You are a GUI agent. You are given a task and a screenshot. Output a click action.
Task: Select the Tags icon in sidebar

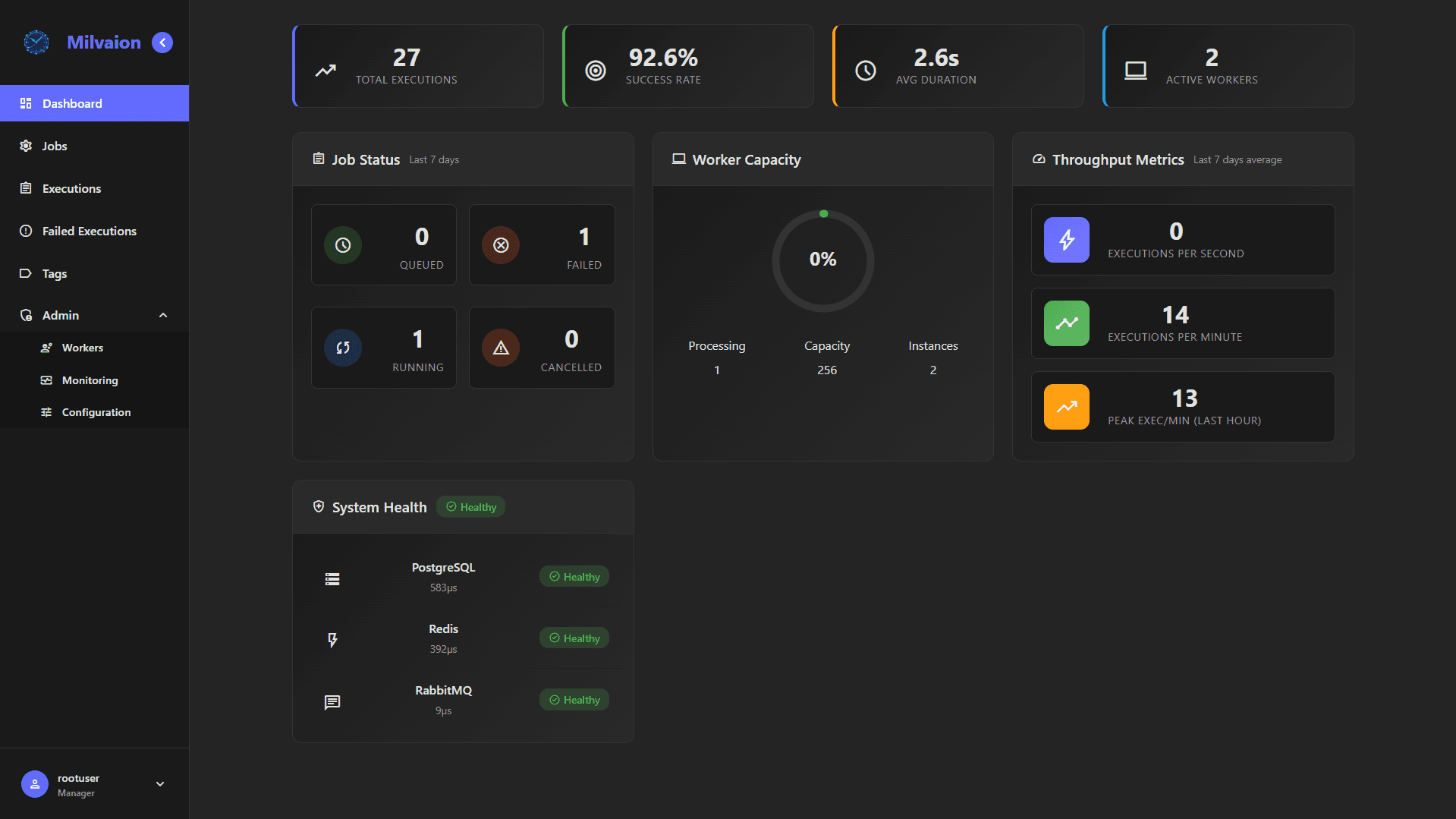(x=25, y=273)
